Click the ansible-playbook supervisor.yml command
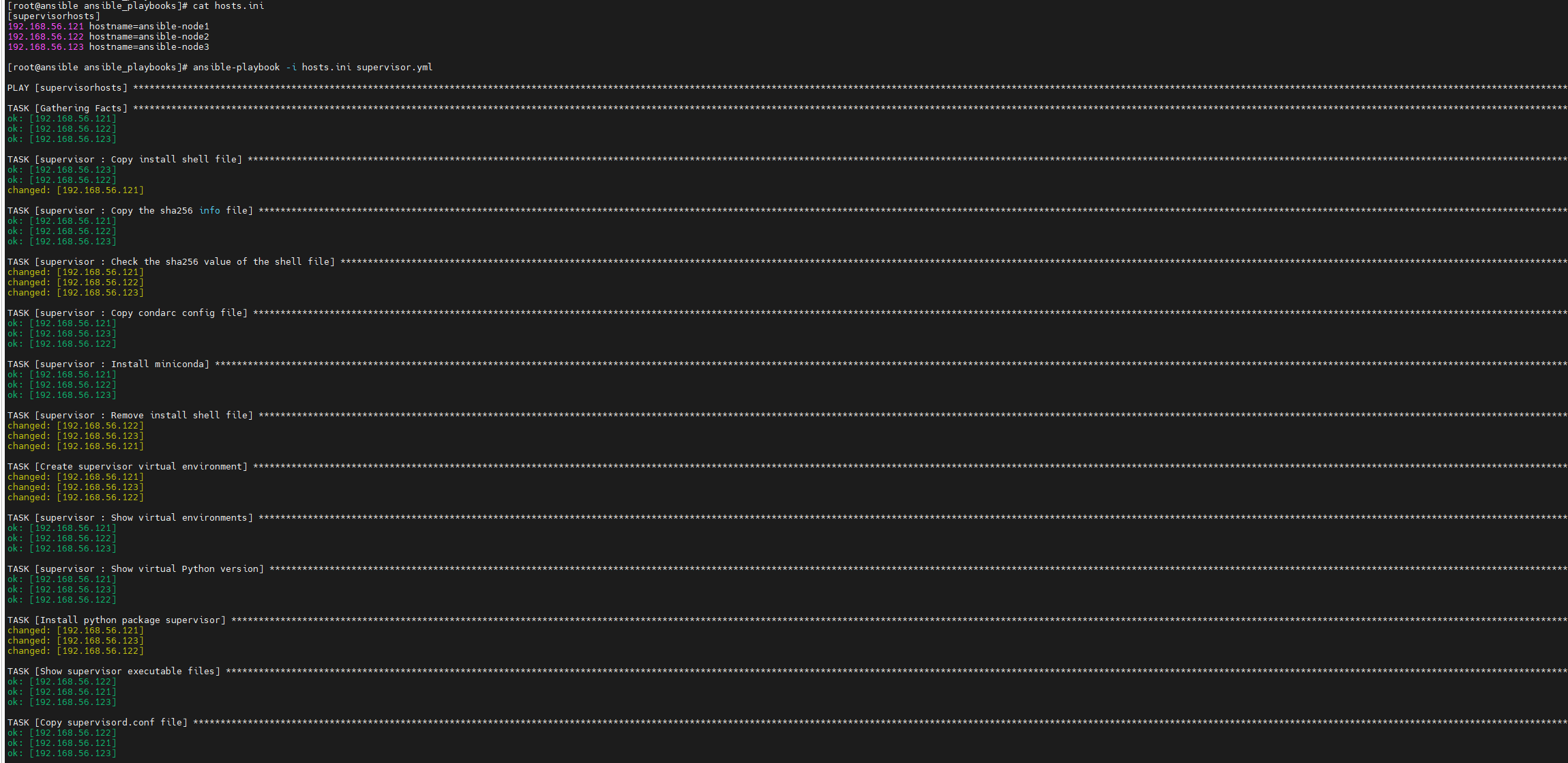This screenshot has height=763, width=1568. click(312, 67)
